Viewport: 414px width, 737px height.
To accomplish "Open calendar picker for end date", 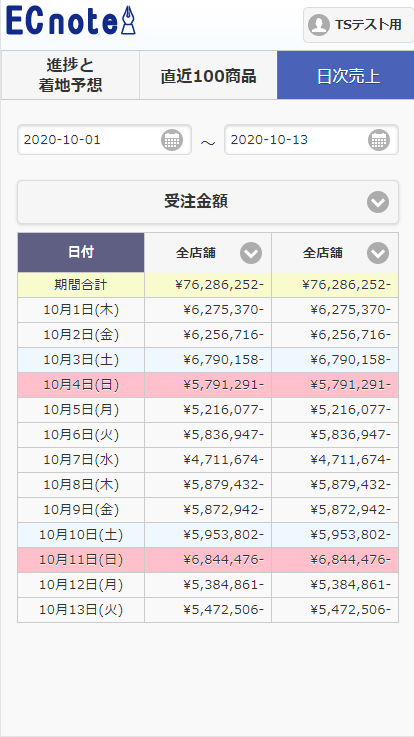I will [x=379, y=140].
